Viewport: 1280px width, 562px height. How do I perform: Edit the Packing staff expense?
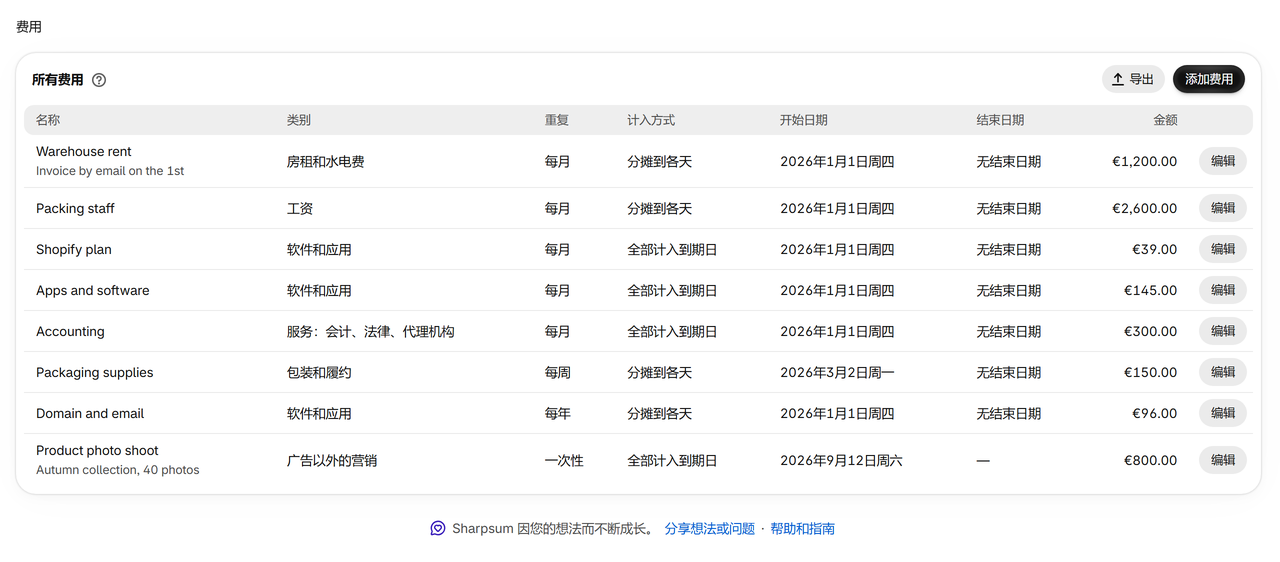pyautogui.click(x=1222, y=208)
